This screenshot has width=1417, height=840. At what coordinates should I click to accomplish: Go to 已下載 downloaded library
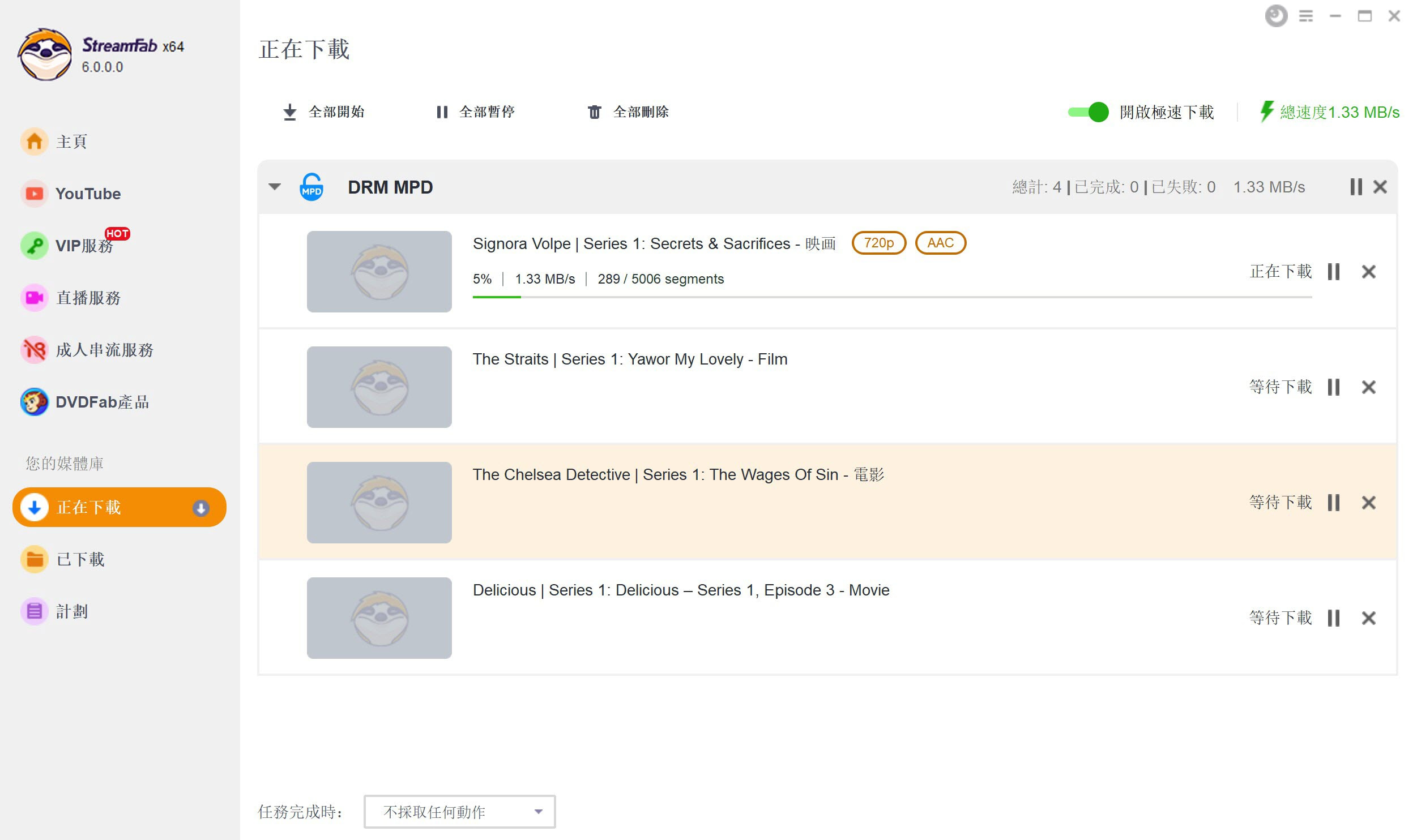pyautogui.click(x=80, y=559)
